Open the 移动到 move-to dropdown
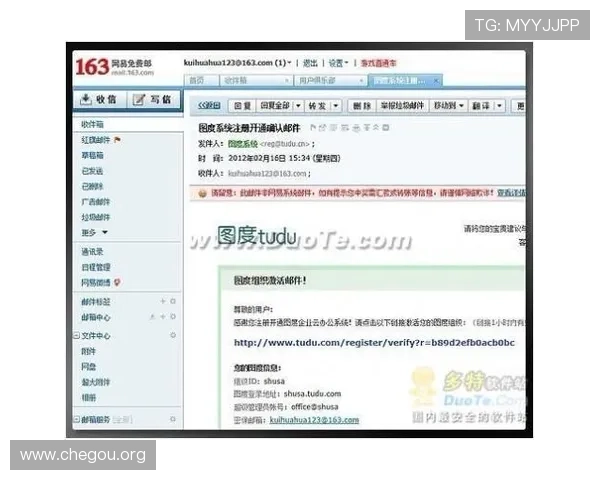Screen dimensions: 600x480 (x=449, y=106)
